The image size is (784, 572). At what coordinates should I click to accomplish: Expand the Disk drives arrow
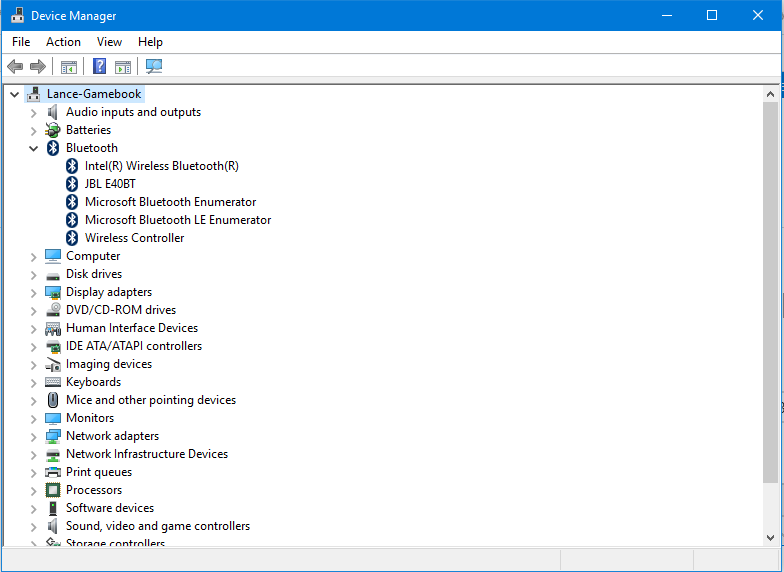click(34, 275)
